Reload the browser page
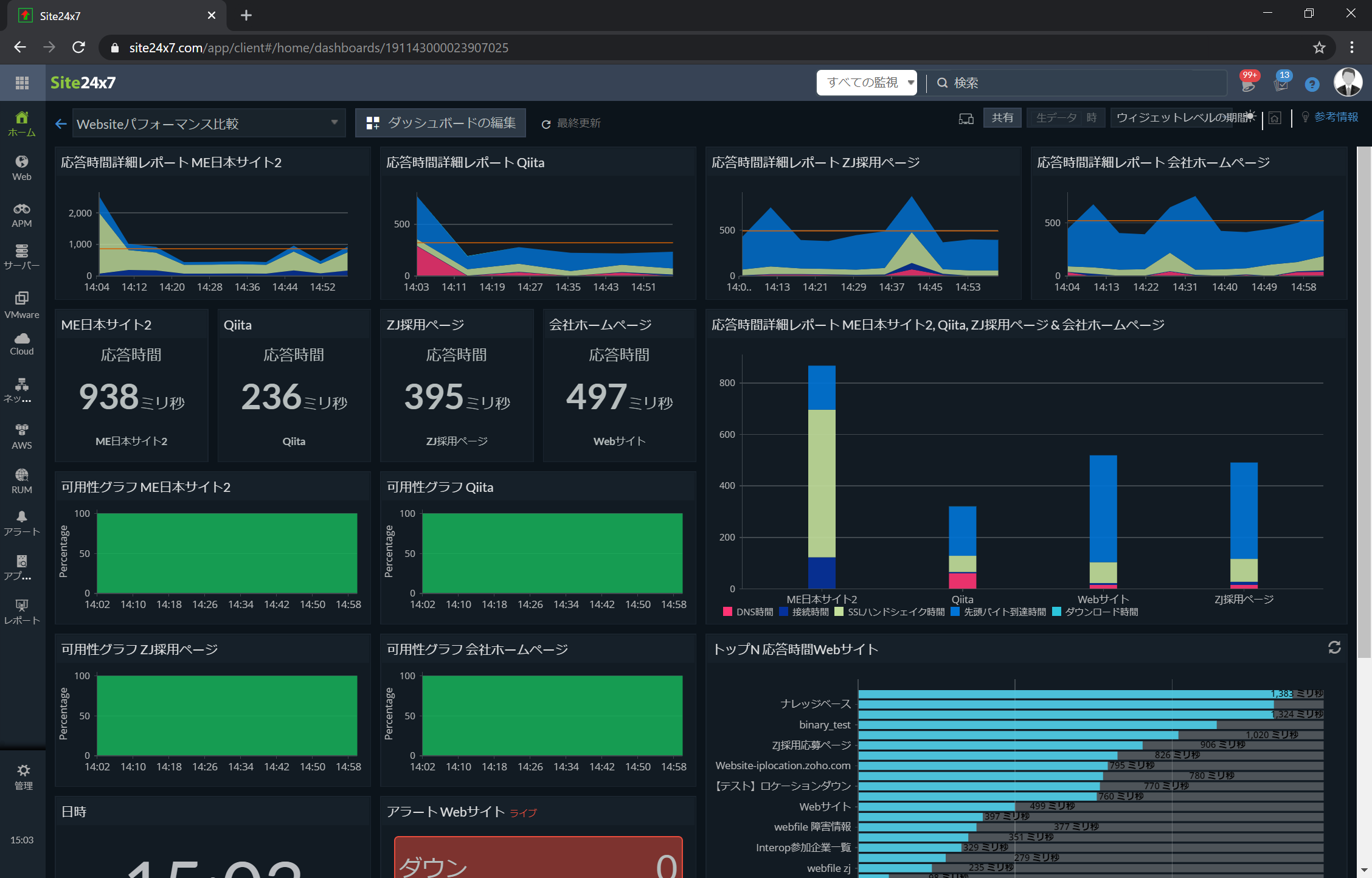 pyautogui.click(x=78, y=47)
